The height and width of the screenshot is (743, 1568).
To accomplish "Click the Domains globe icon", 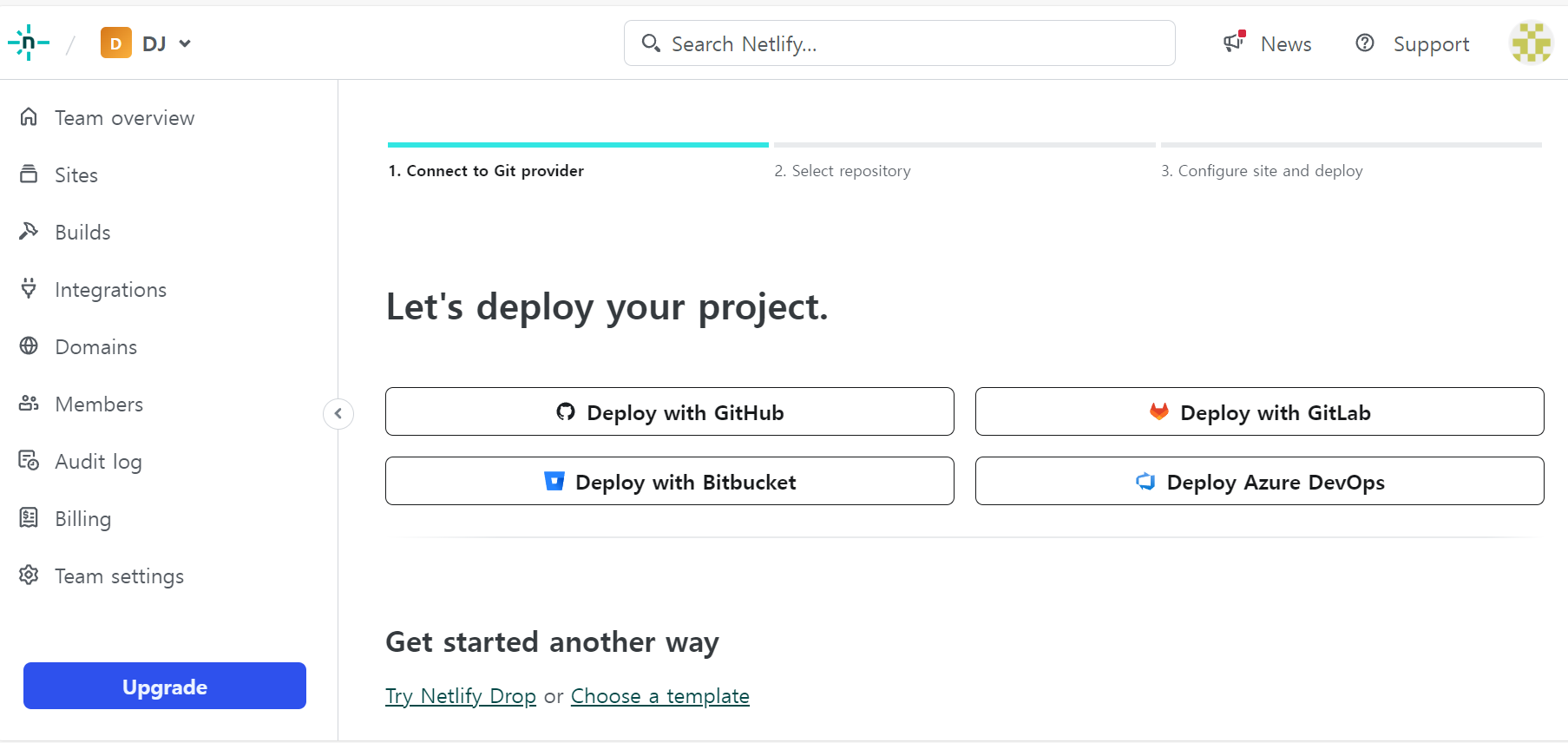I will [x=29, y=345].
